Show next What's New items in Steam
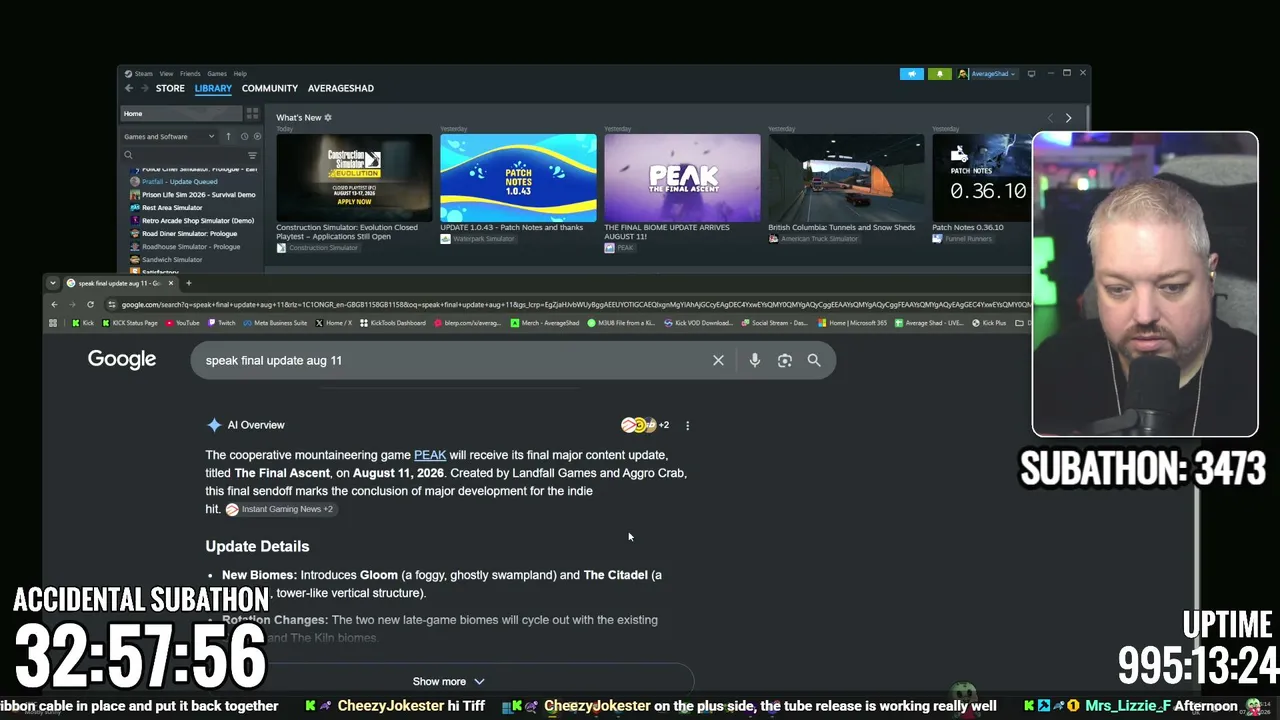The height and width of the screenshot is (720, 1280). (1068, 118)
